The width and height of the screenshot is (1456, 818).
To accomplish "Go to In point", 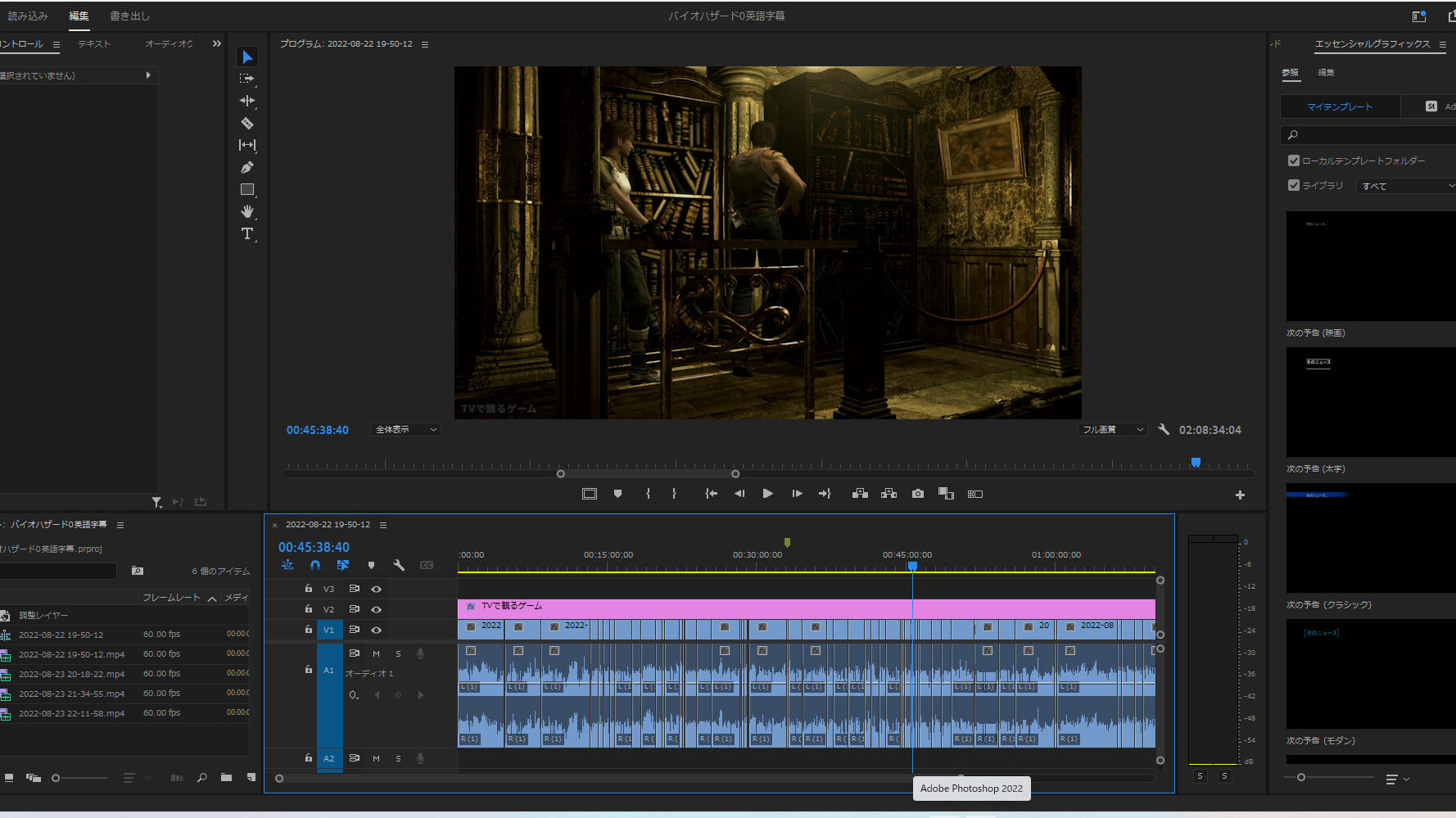I will (x=711, y=494).
